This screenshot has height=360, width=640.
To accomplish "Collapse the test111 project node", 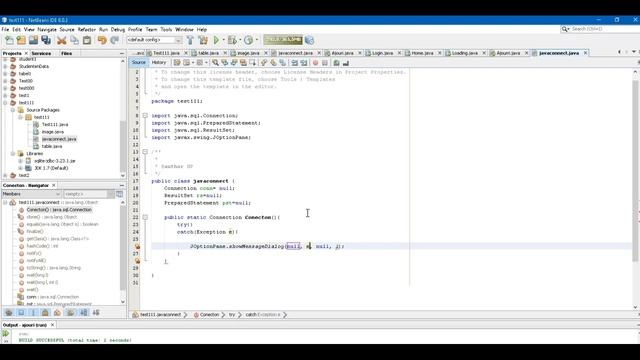I will click(5, 103).
